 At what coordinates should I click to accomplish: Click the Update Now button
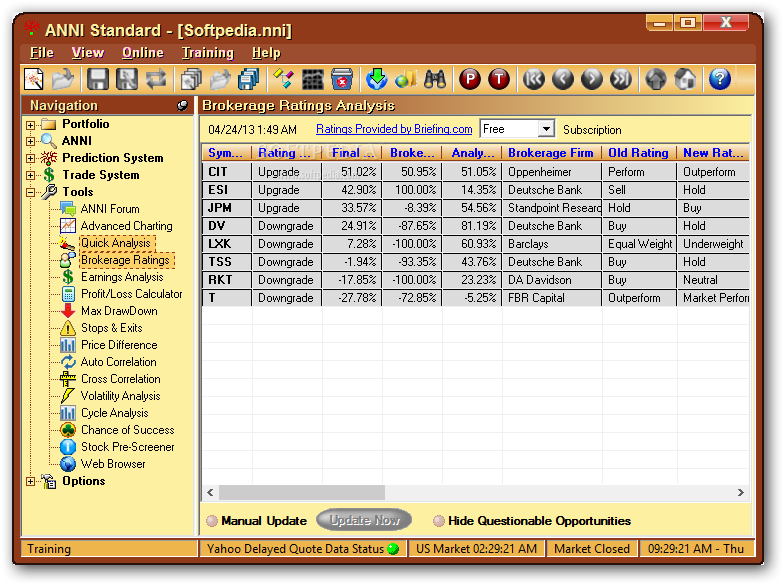tap(364, 520)
